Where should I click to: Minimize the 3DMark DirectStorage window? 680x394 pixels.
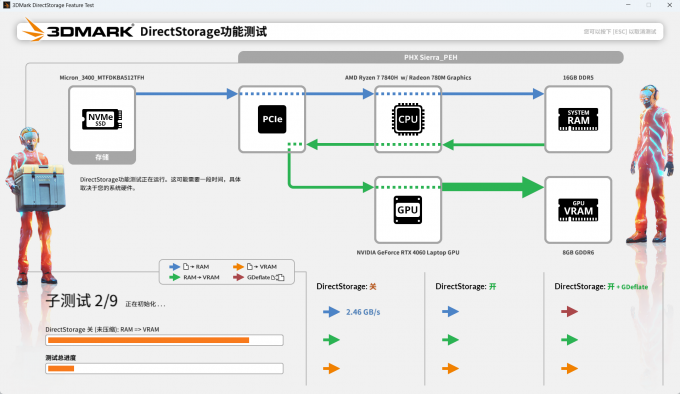point(628,5)
